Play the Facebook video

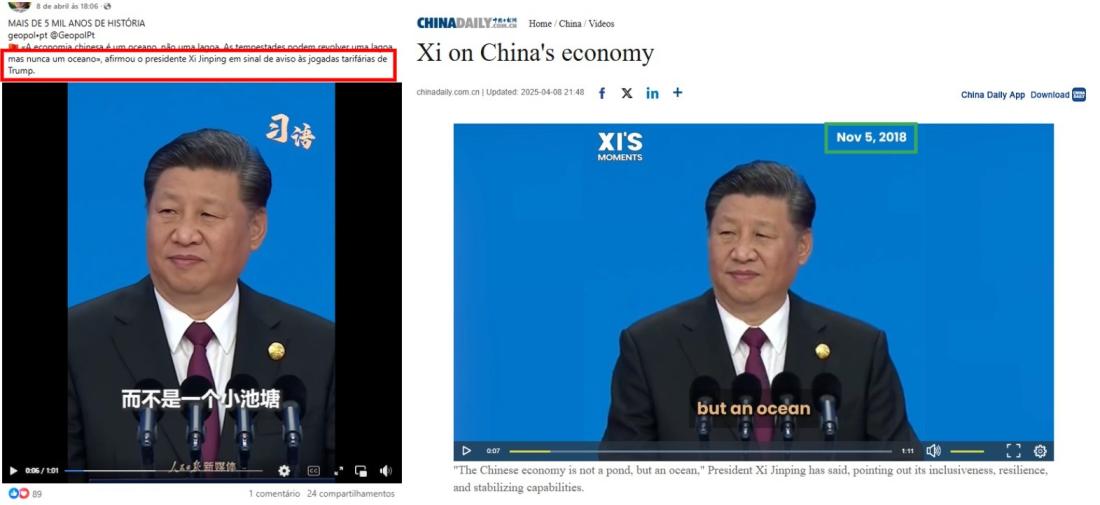[13, 471]
